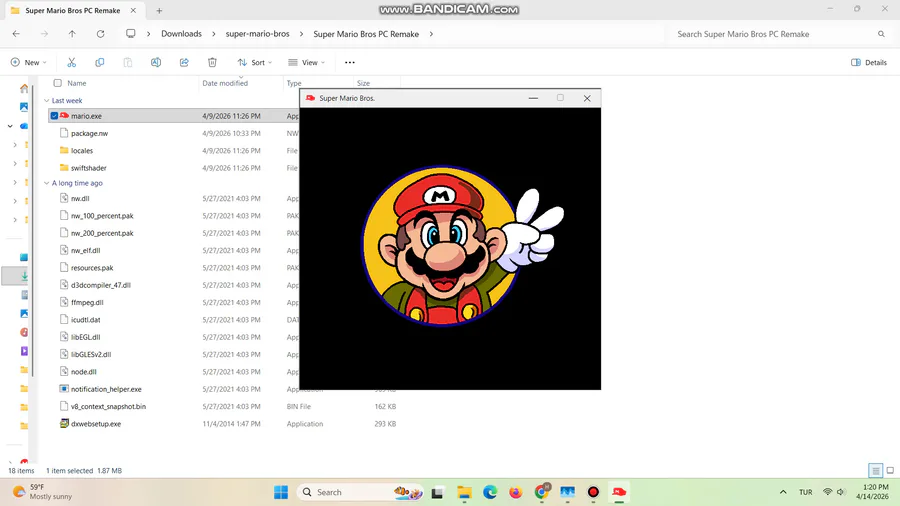Screen dimensions: 900x506
Task: Toggle the select all items checkbox
Action: coord(57,83)
